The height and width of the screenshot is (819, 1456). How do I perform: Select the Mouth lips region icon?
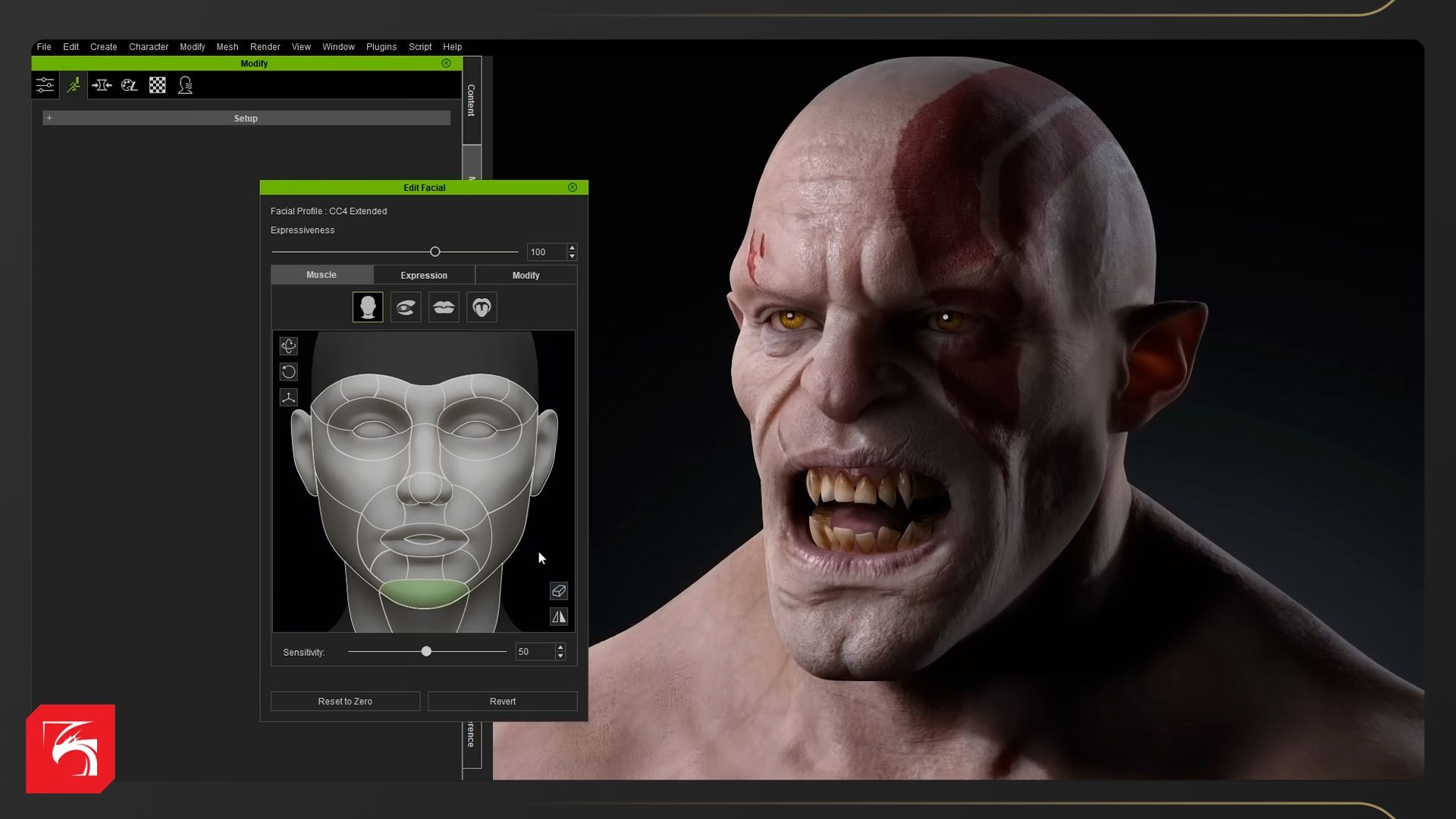[444, 307]
